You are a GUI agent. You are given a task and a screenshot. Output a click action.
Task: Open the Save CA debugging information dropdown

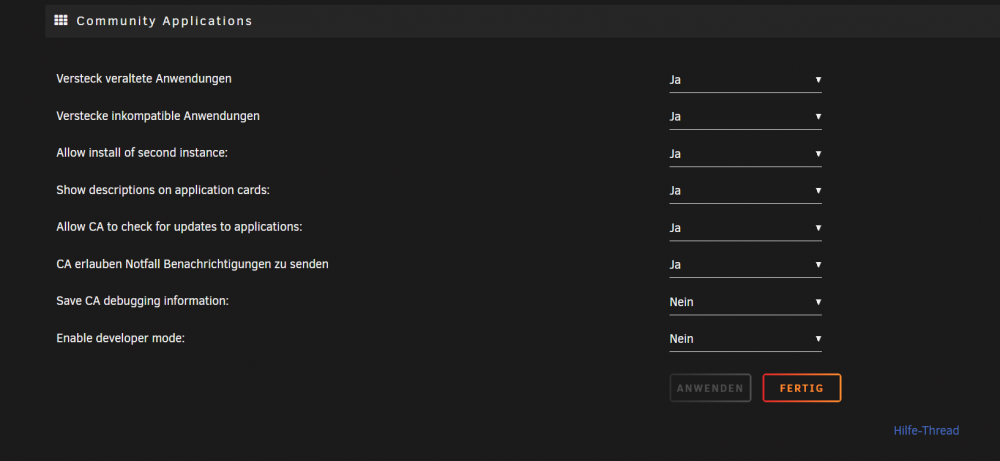point(745,302)
